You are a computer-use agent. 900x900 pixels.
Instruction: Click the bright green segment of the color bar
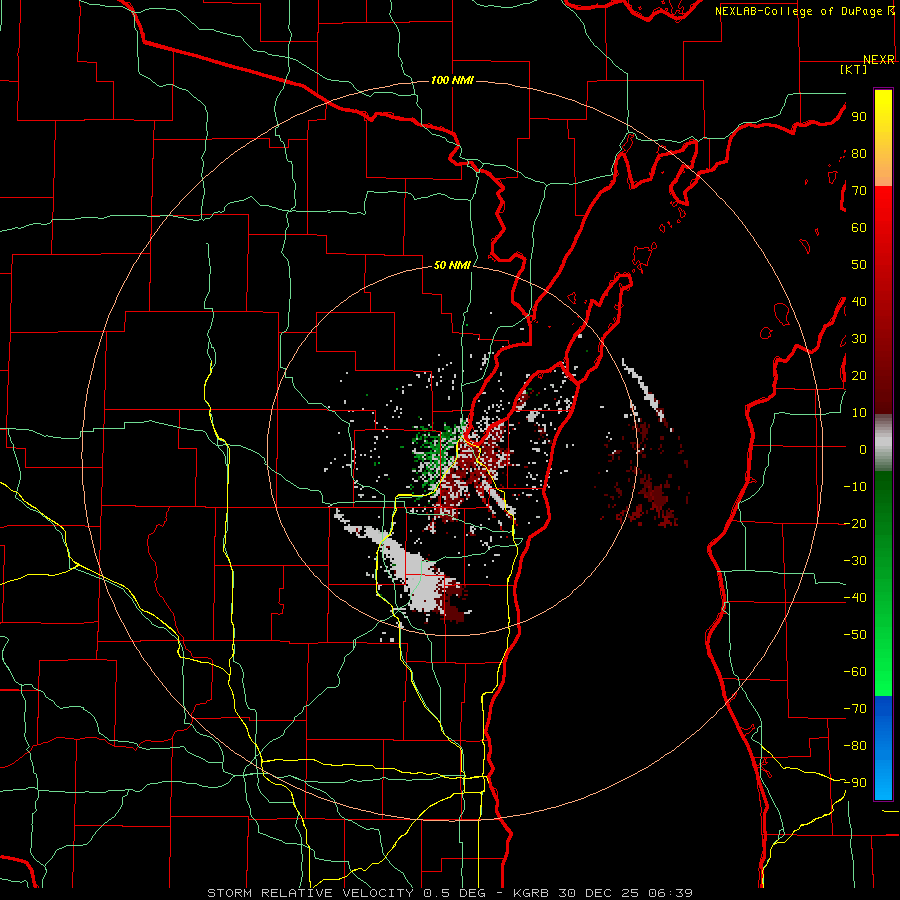(883, 643)
